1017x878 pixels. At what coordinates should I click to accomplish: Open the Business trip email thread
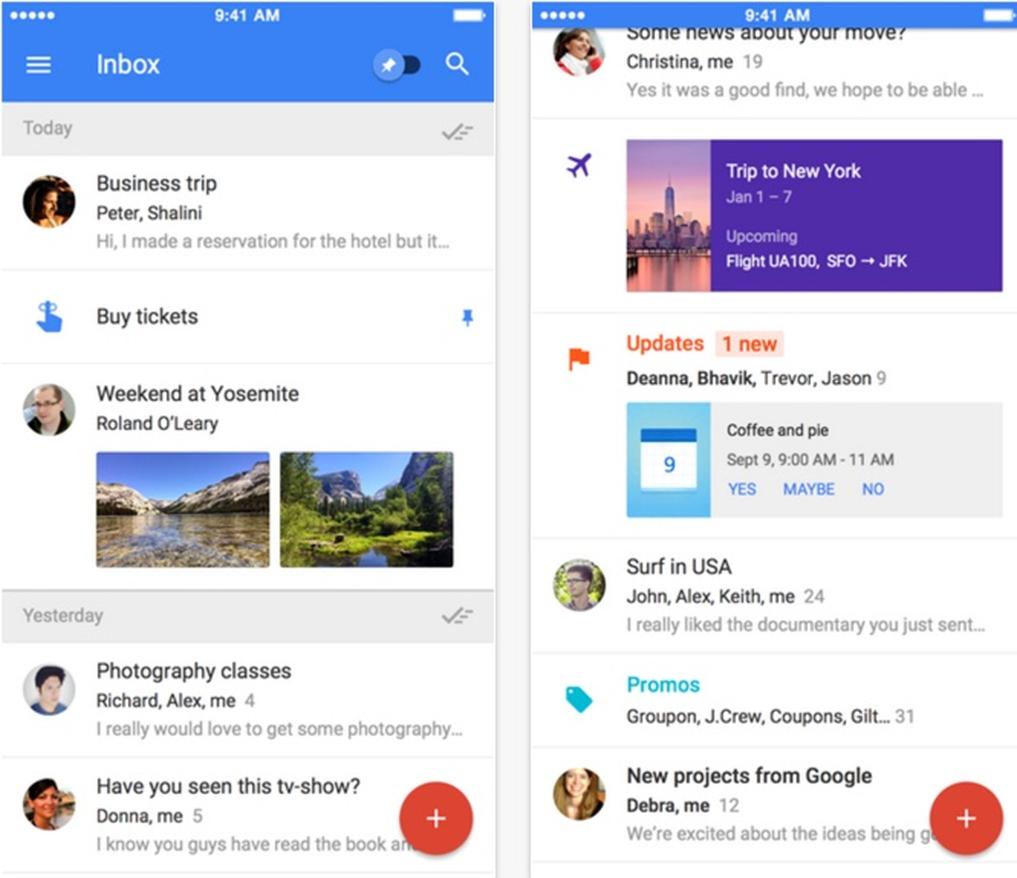point(270,212)
